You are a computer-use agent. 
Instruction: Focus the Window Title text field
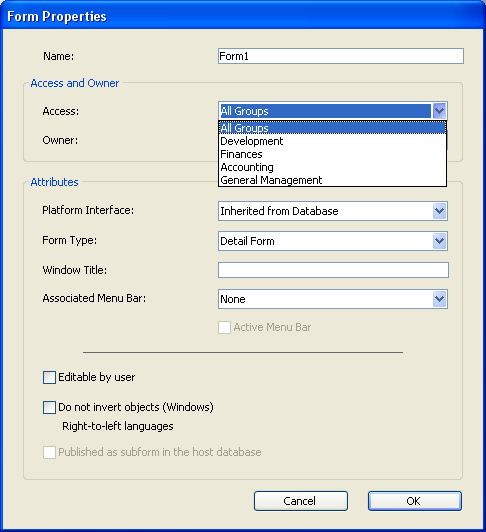pos(333,270)
